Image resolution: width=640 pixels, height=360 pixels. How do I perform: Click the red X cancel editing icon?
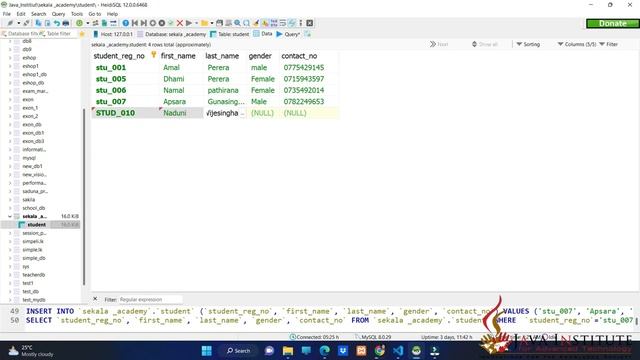[x=180, y=23]
